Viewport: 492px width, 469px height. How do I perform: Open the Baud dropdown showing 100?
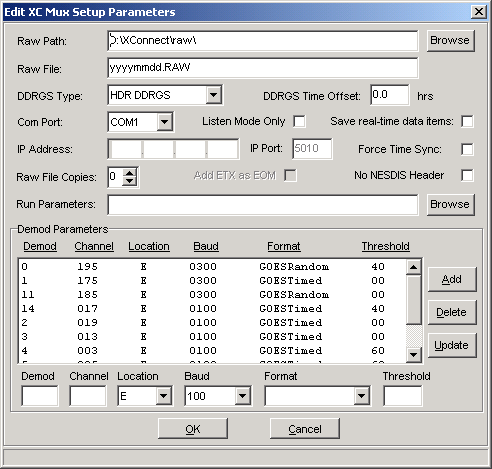click(x=242, y=396)
